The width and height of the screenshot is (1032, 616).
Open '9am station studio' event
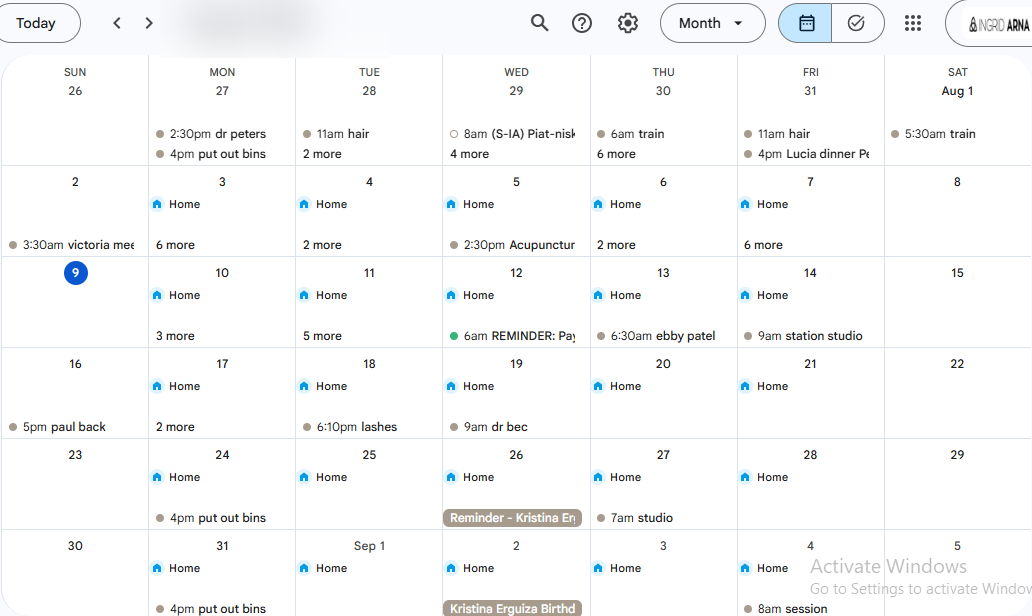803,336
